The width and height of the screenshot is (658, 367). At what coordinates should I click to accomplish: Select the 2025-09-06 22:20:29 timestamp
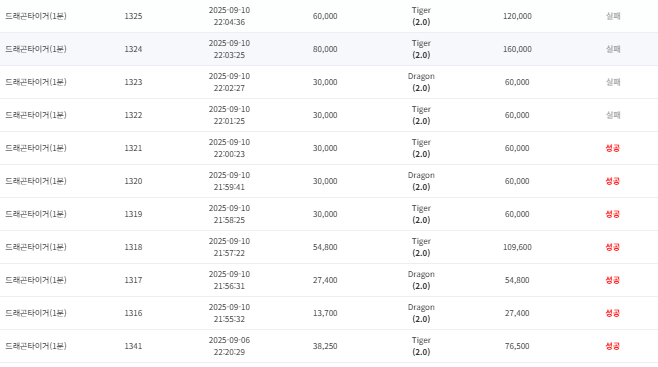pos(229,346)
